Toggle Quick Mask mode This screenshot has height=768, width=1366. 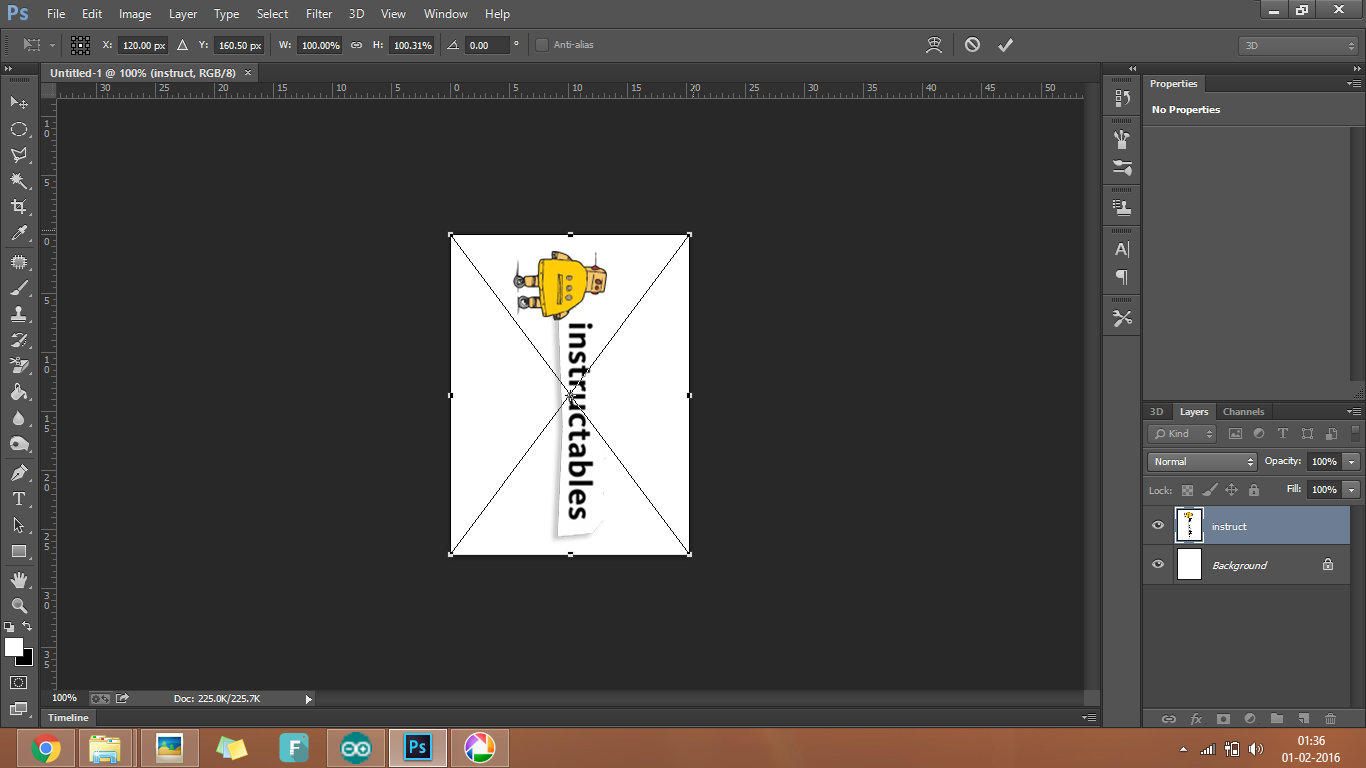[19, 682]
